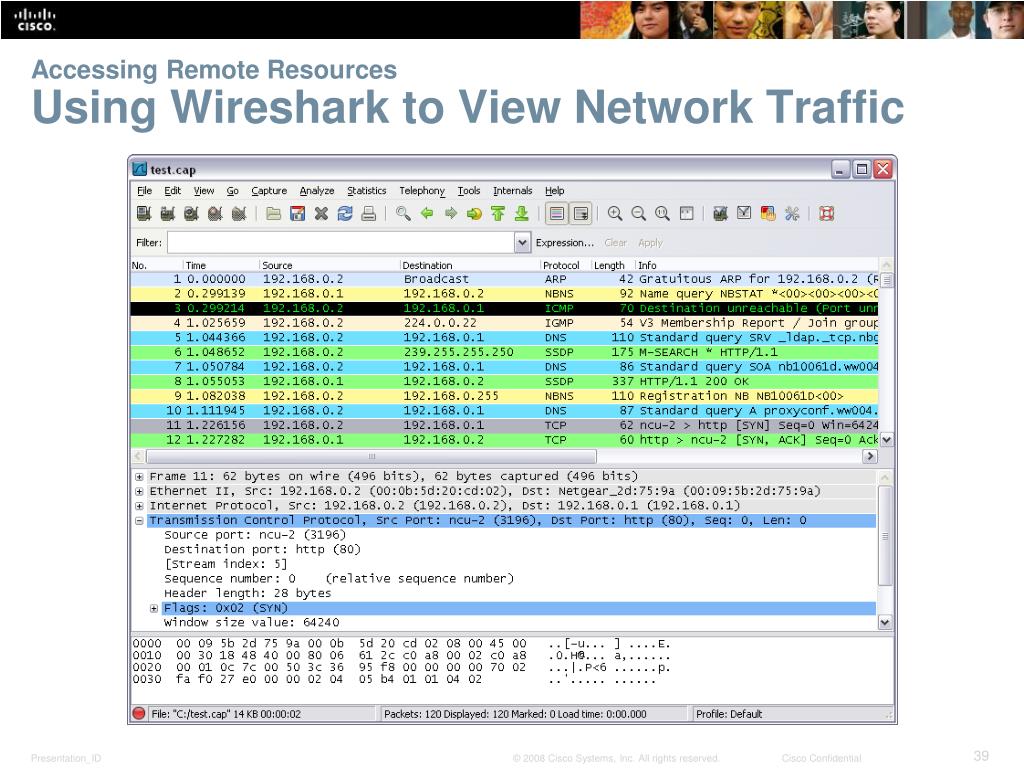The height and width of the screenshot is (768, 1024).
Task: Open display filters toolbar icon
Action: click(x=744, y=214)
